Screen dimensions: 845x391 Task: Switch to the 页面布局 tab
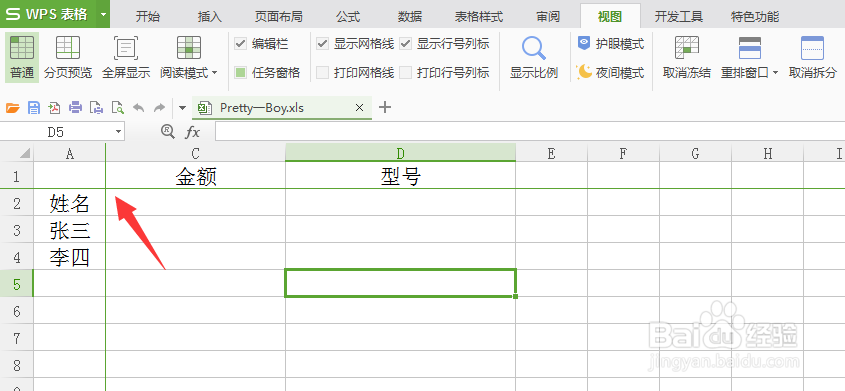(279, 17)
